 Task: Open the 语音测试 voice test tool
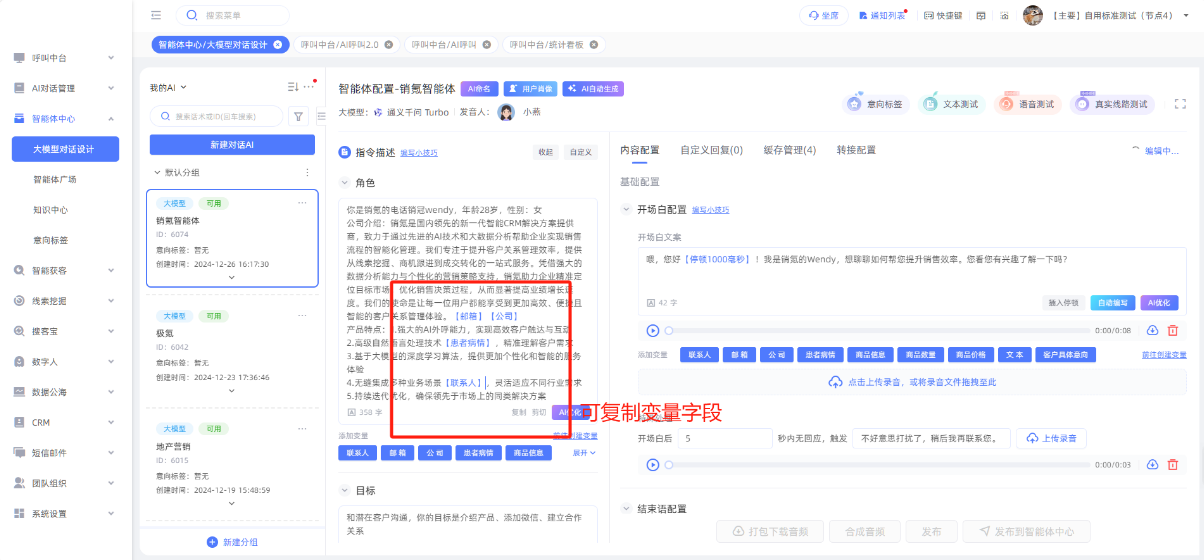pos(1025,104)
